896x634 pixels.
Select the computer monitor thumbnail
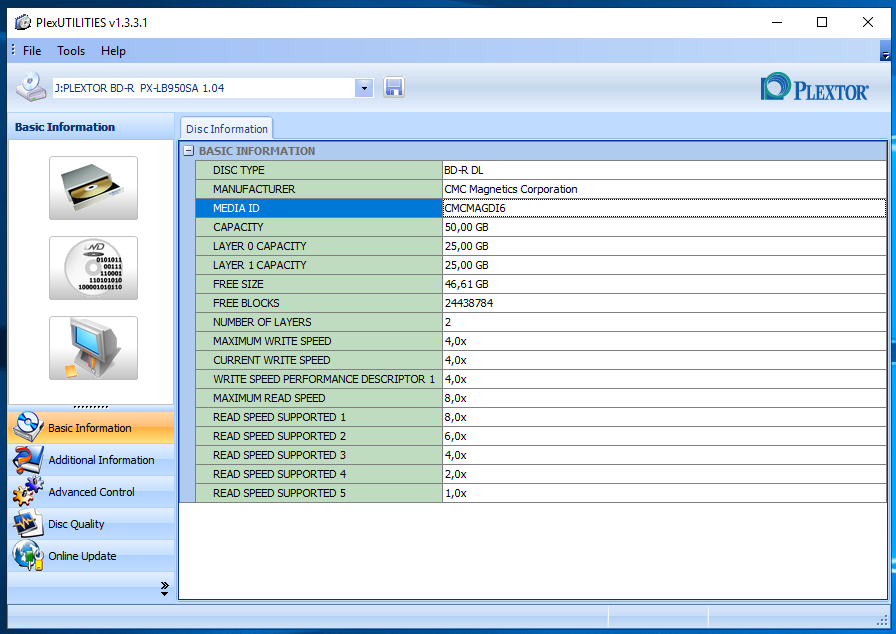(x=93, y=348)
